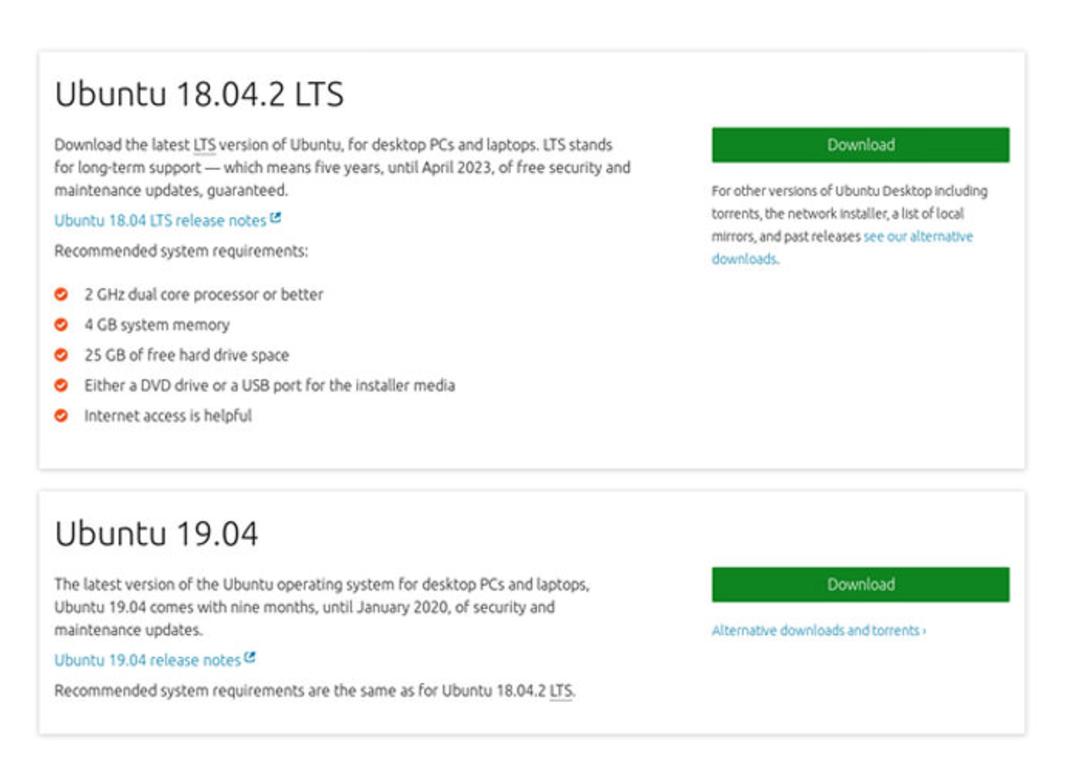Screen dimensions: 1080x771
Task: Click '4 GB system memory' text
Action: (157, 325)
